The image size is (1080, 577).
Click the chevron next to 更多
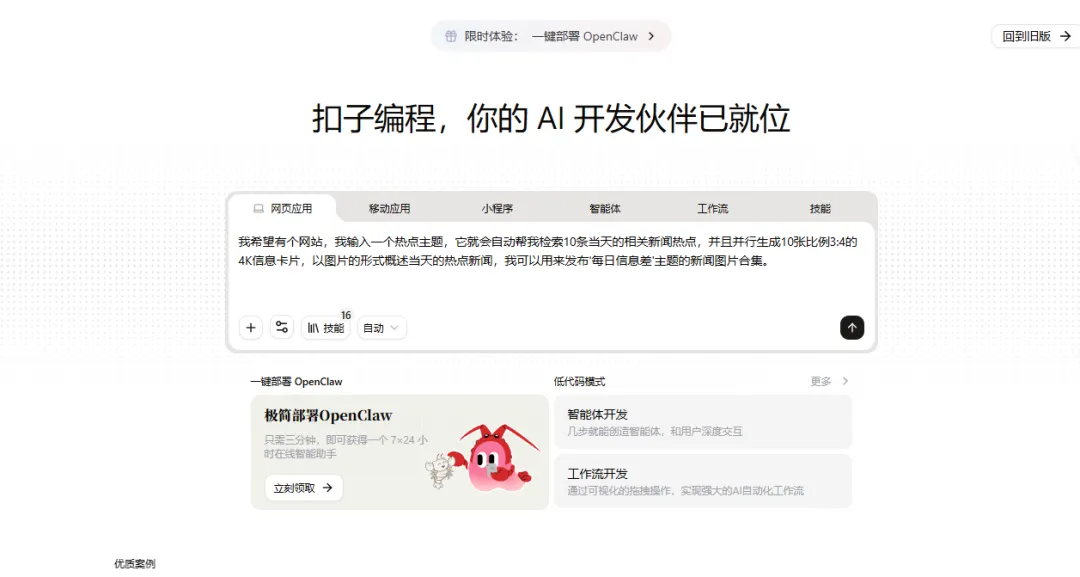point(845,381)
